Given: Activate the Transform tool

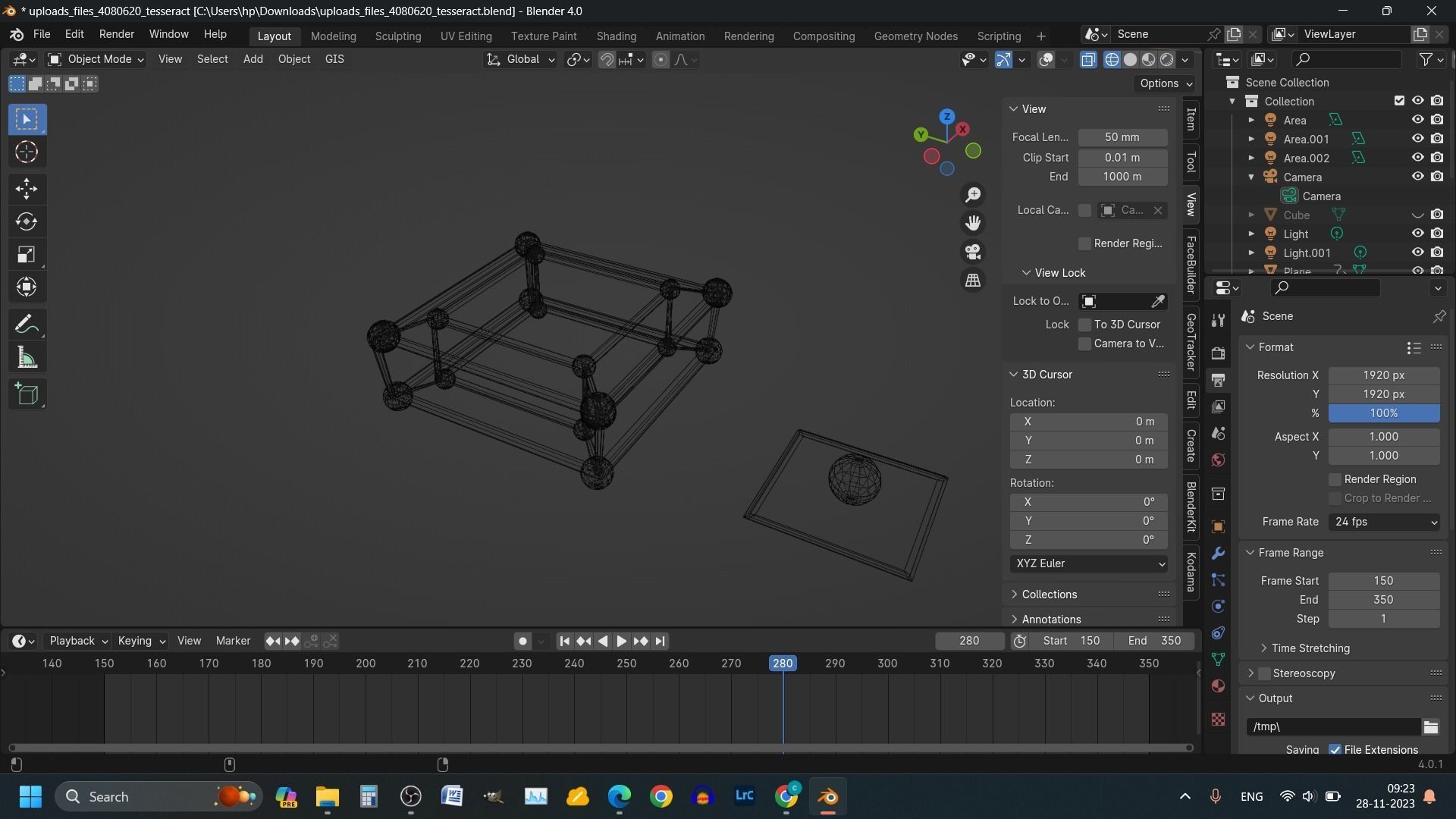Looking at the screenshot, I should 27,287.
